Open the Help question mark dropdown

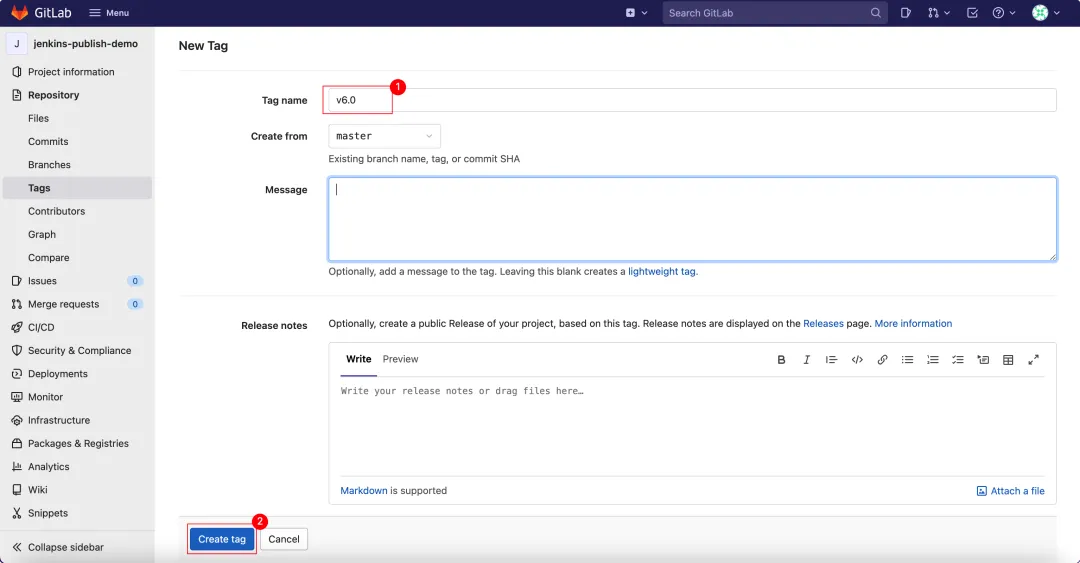[x=1004, y=12]
